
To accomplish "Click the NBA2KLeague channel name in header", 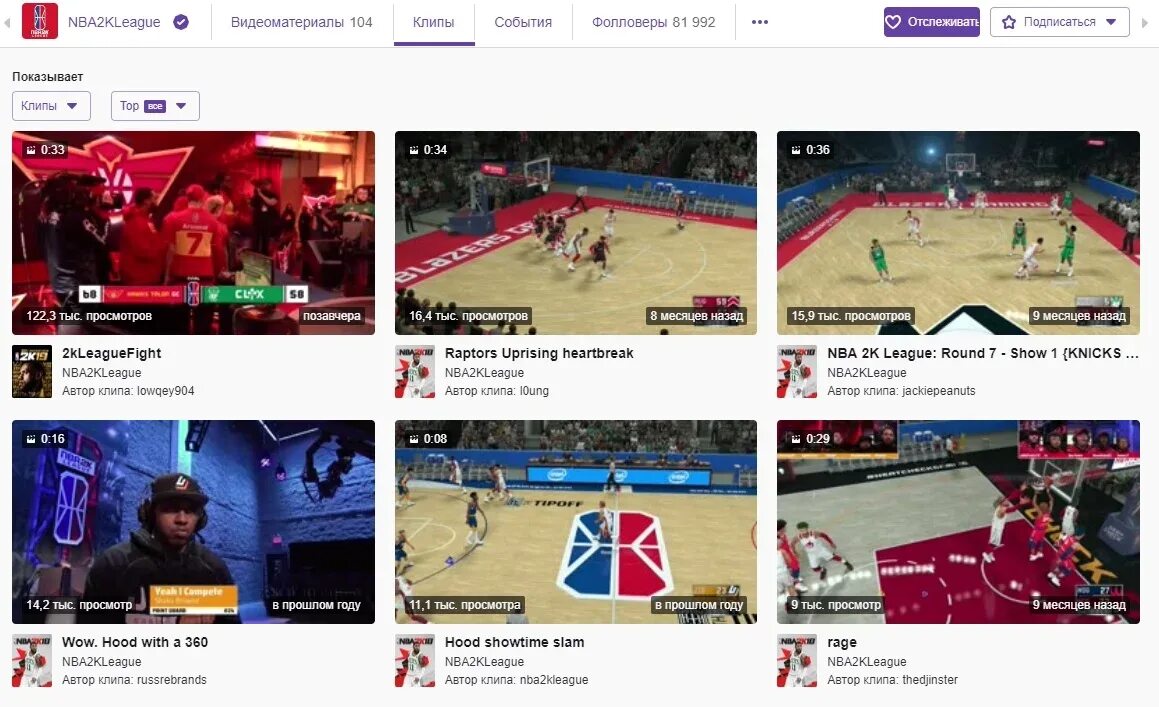I will (114, 22).
